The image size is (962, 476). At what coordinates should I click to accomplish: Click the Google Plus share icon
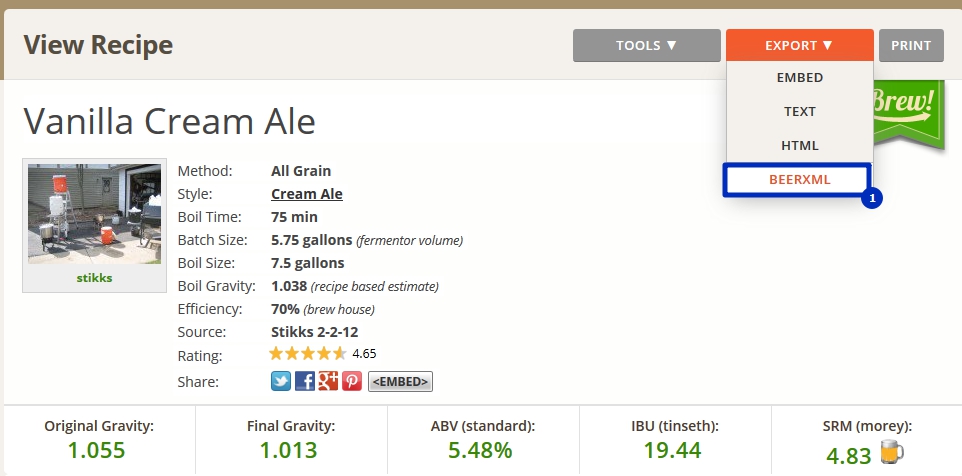click(328, 381)
